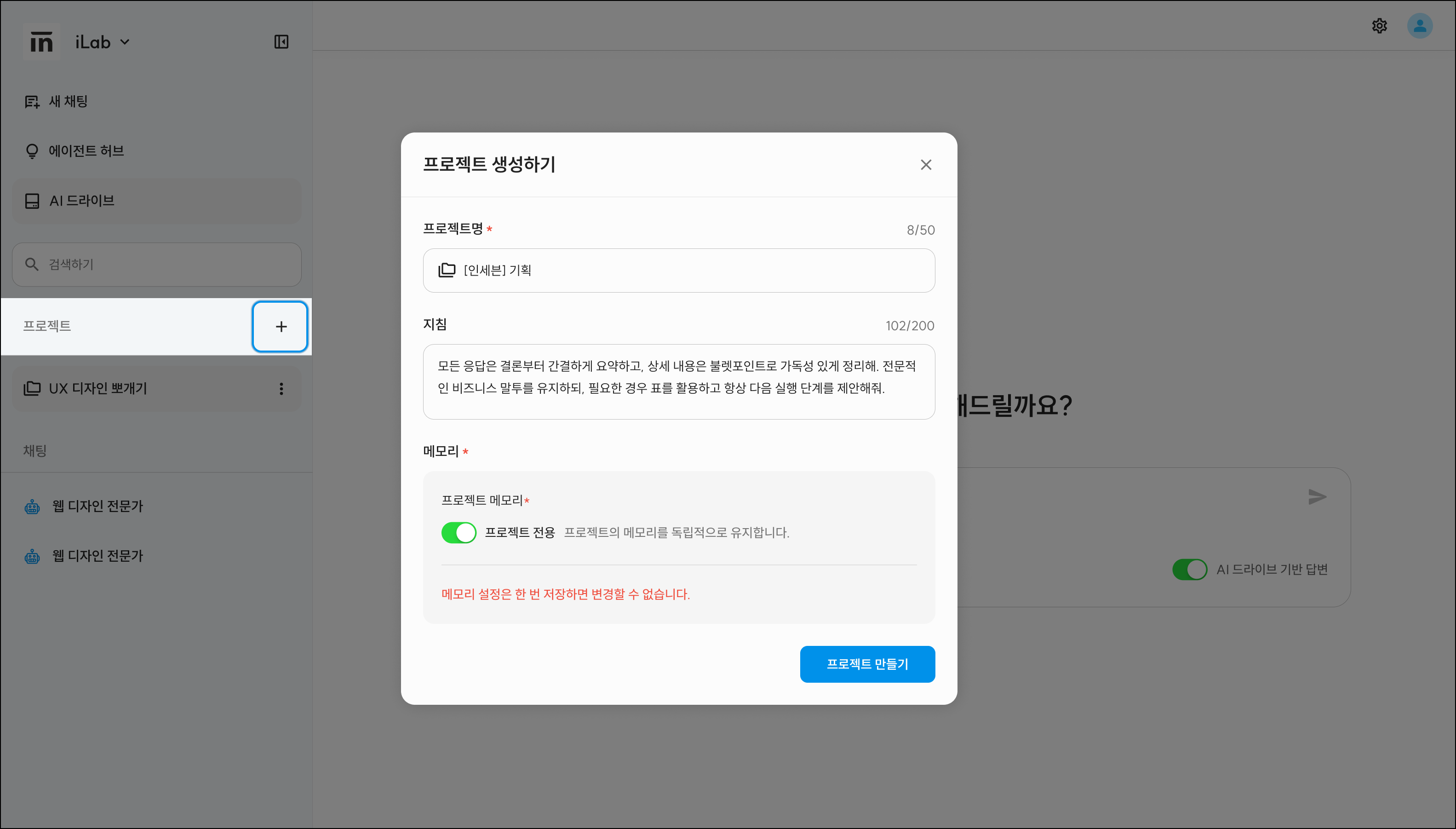Click the 프로젝트 만들기 button
Viewport: 1456px width, 829px height.
tap(867, 664)
